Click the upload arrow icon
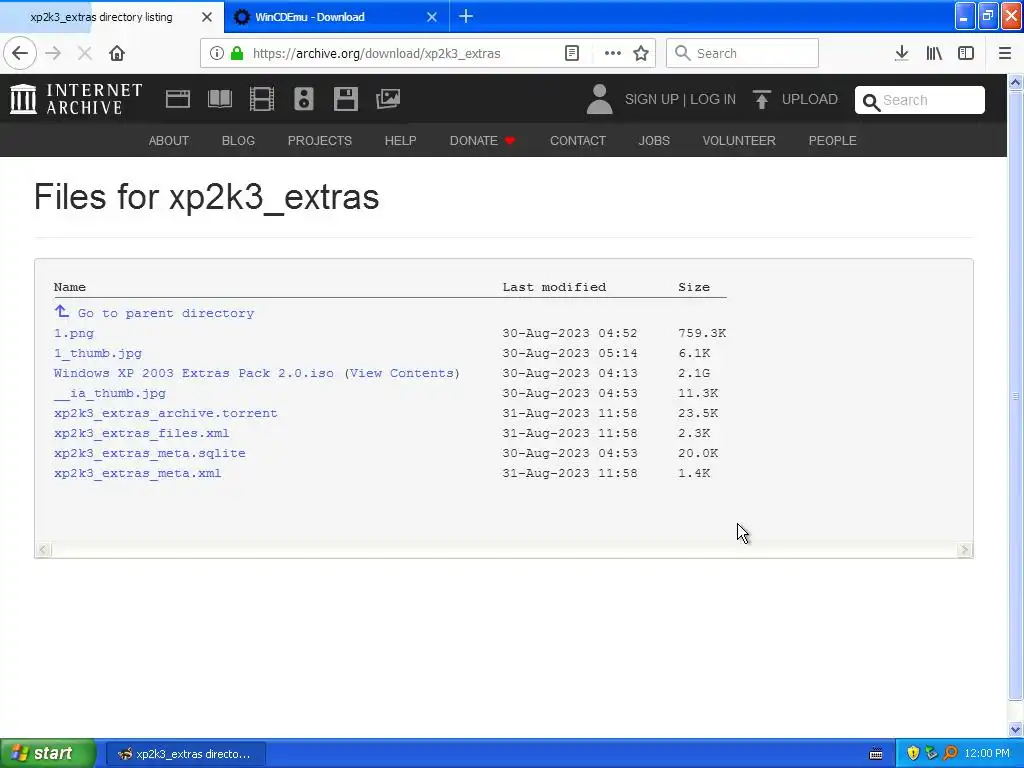This screenshot has width=1024, height=768. coord(761,99)
